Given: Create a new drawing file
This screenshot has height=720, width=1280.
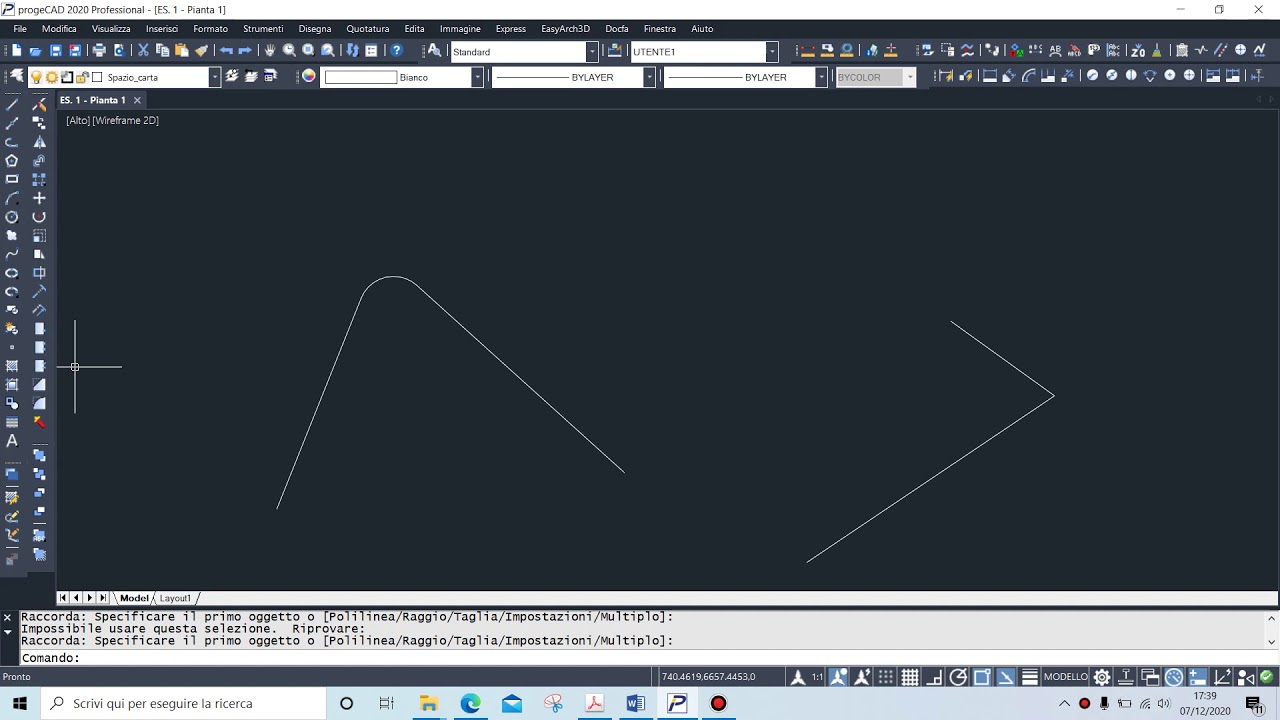Looking at the screenshot, I should (x=16, y=50).
